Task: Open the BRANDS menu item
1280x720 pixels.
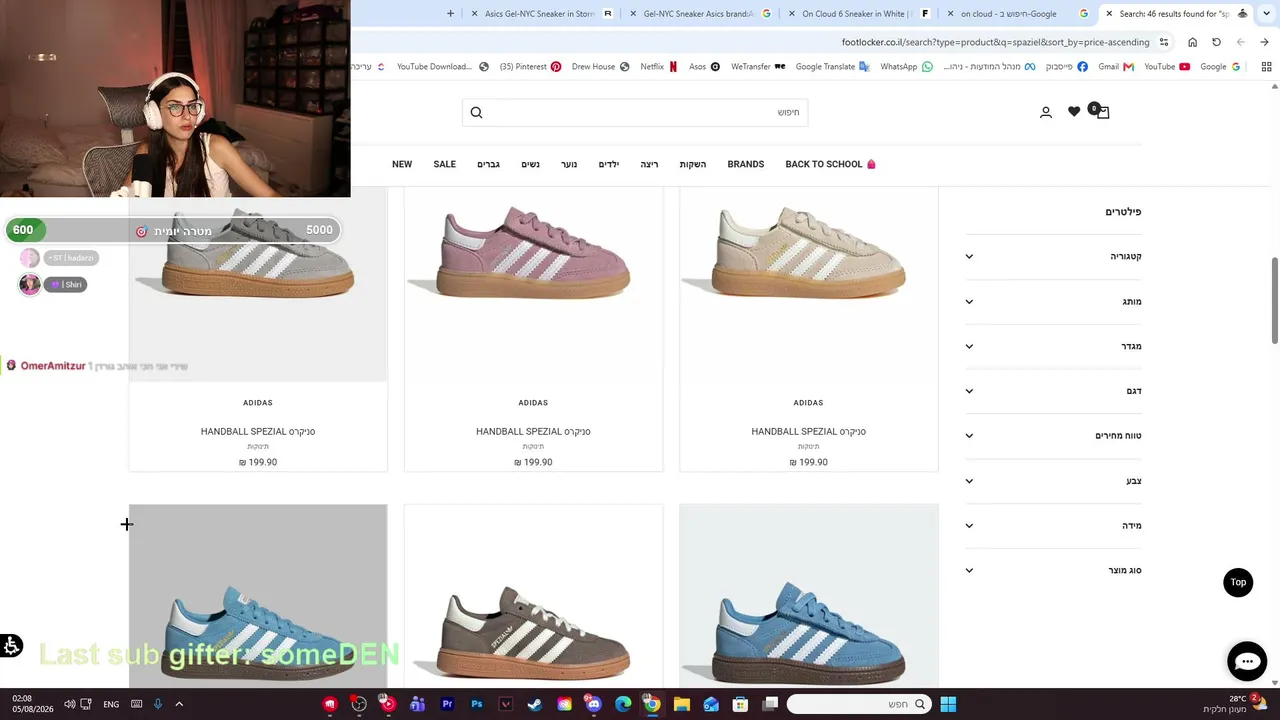Action: click(x=746, y=164)
